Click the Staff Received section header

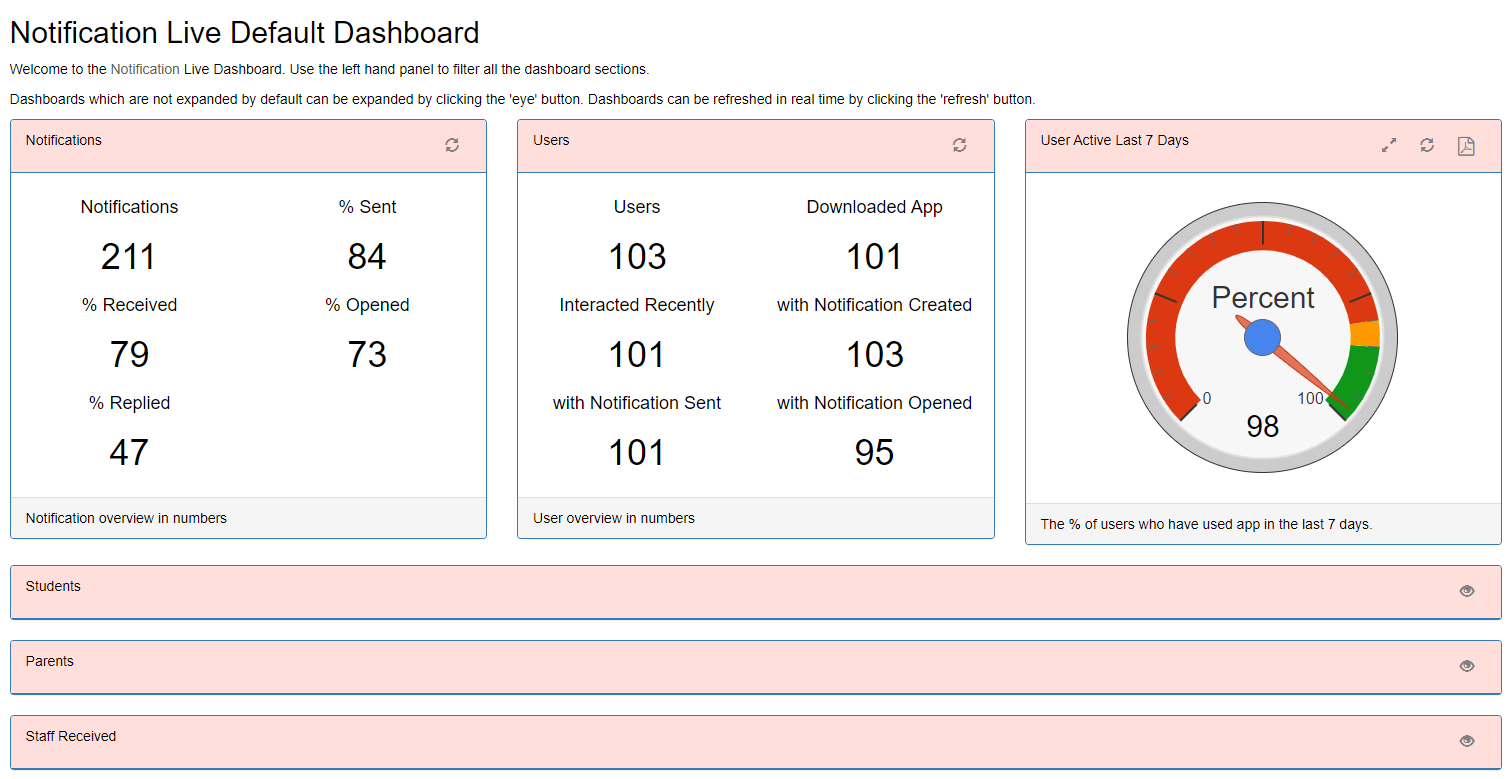point(755,742)
